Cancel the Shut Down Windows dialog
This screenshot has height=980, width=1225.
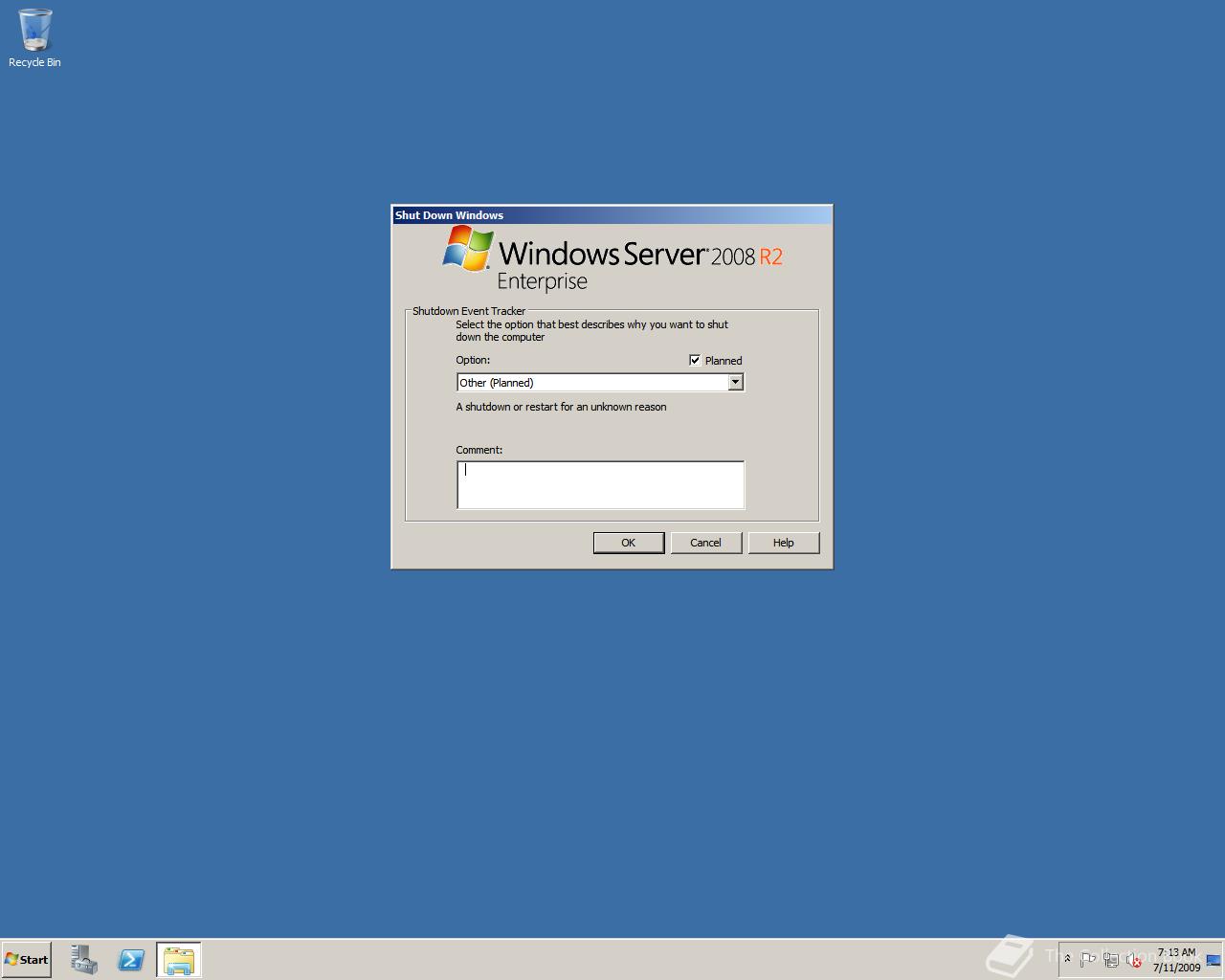coord(706,543)
